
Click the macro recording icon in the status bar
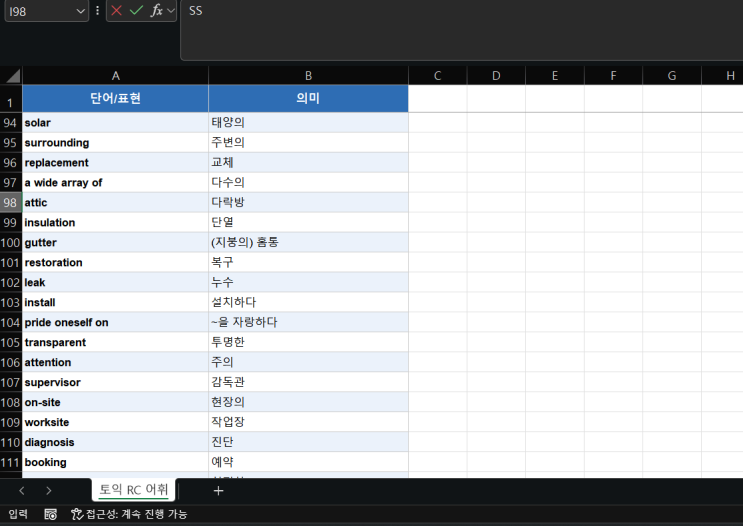click(x=51, y=514)
